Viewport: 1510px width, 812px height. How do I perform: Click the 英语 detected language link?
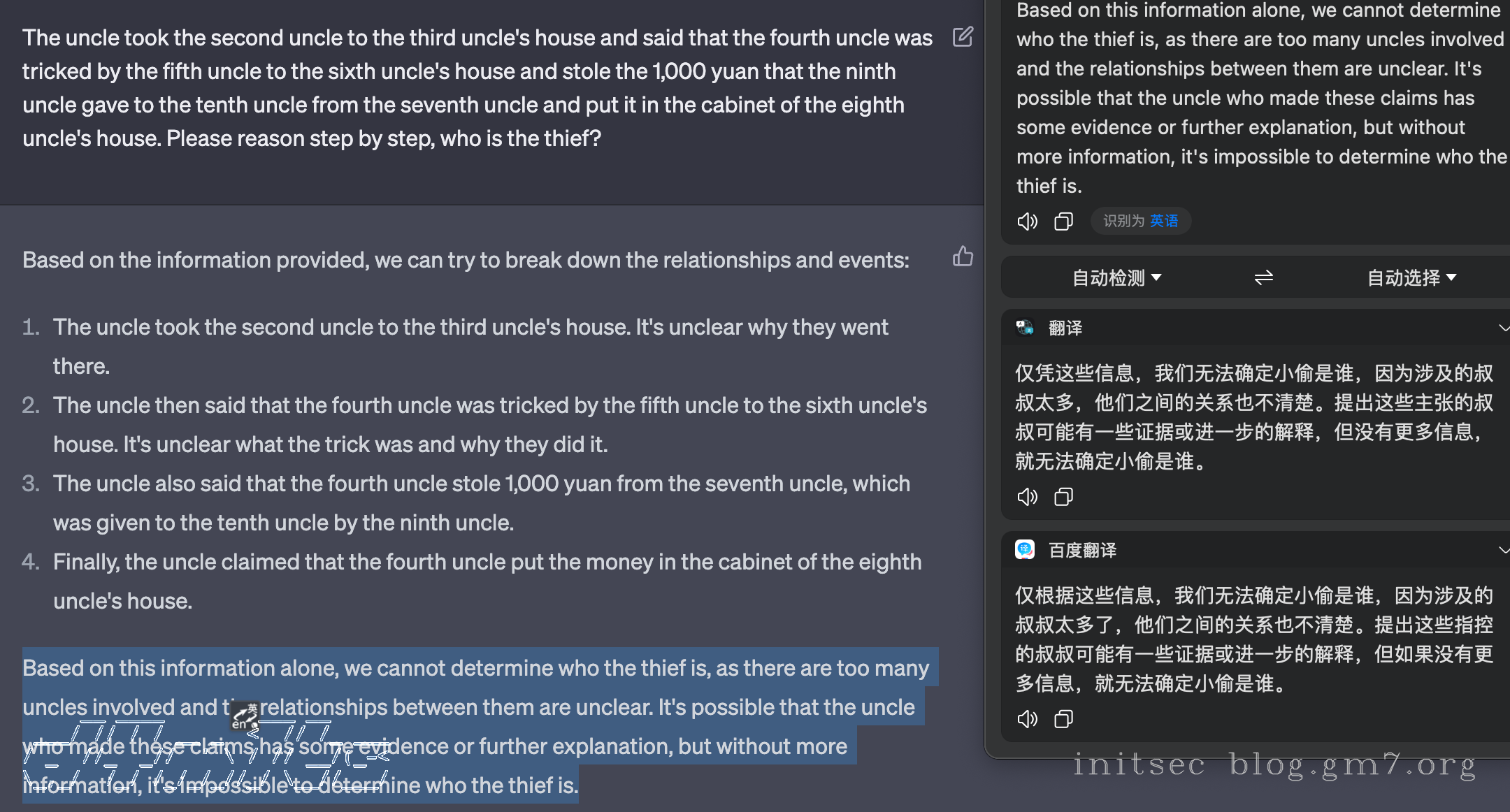click(x=1164, y=221)
